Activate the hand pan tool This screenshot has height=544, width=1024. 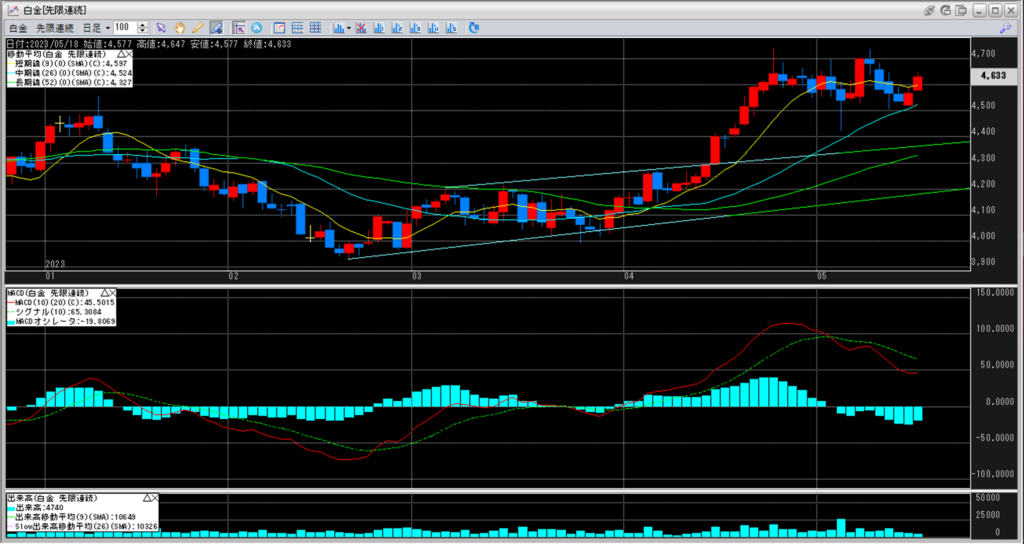[179, 27]
